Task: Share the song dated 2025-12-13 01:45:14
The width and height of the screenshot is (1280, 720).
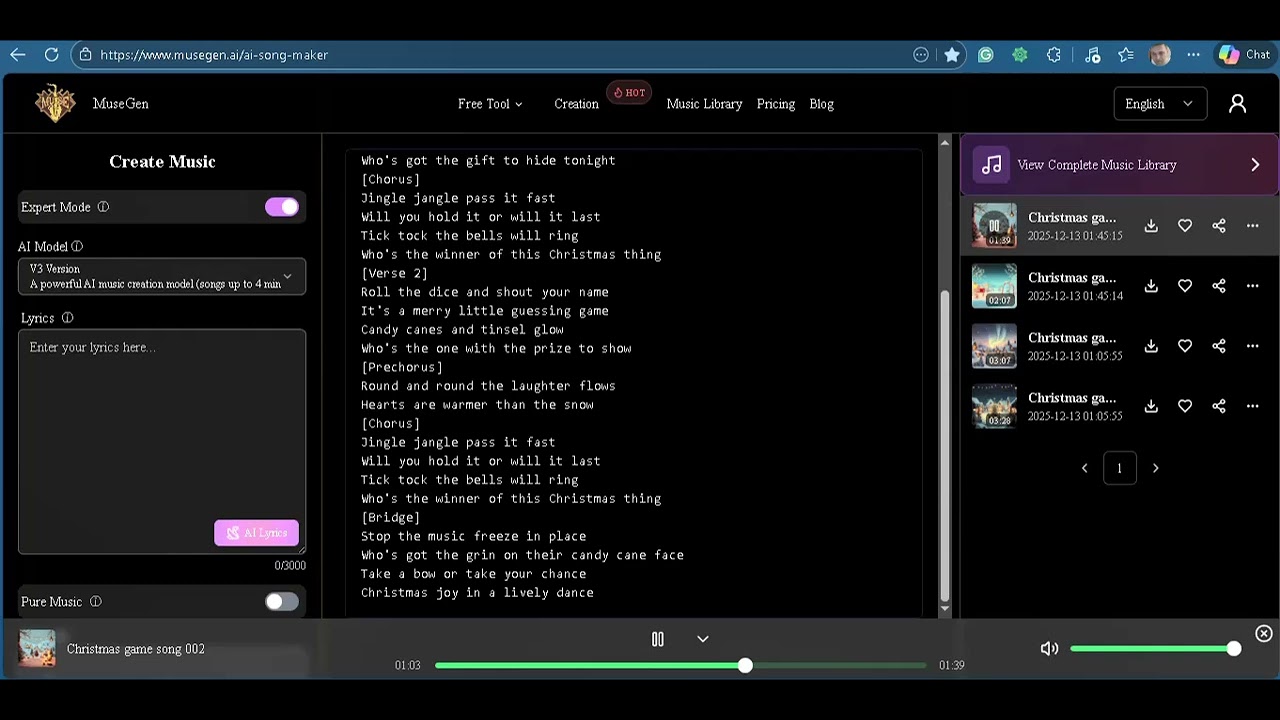Action: pos(1219,286)
